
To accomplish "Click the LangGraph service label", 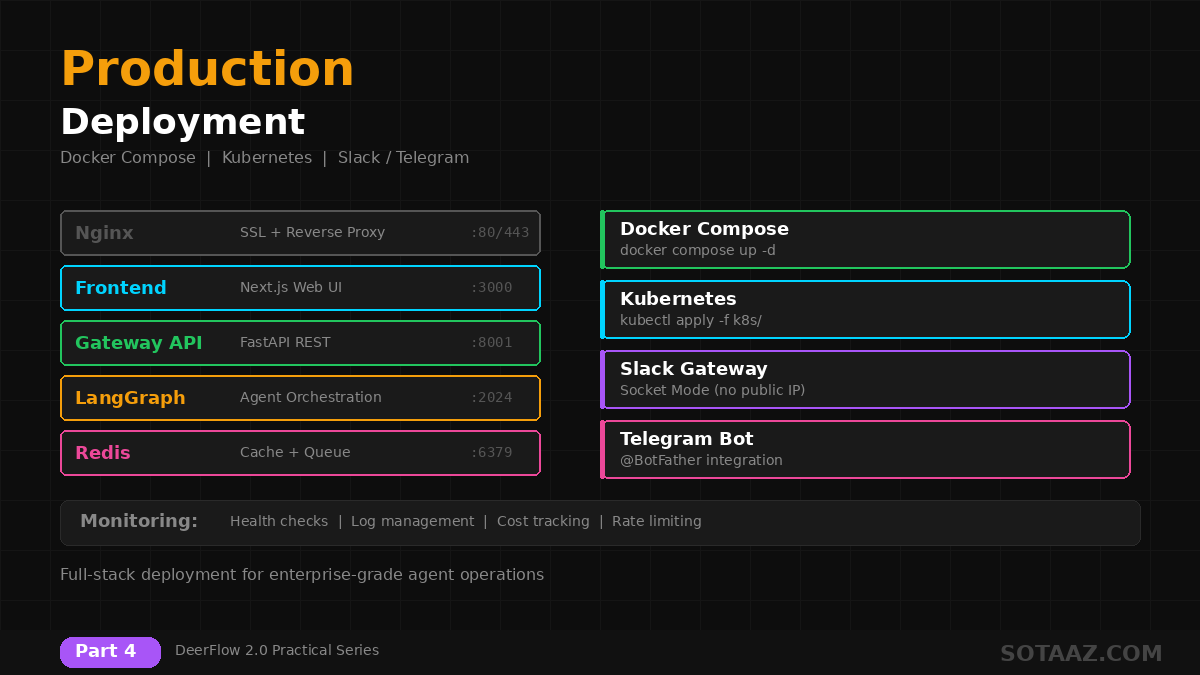I will click(130, 398).
